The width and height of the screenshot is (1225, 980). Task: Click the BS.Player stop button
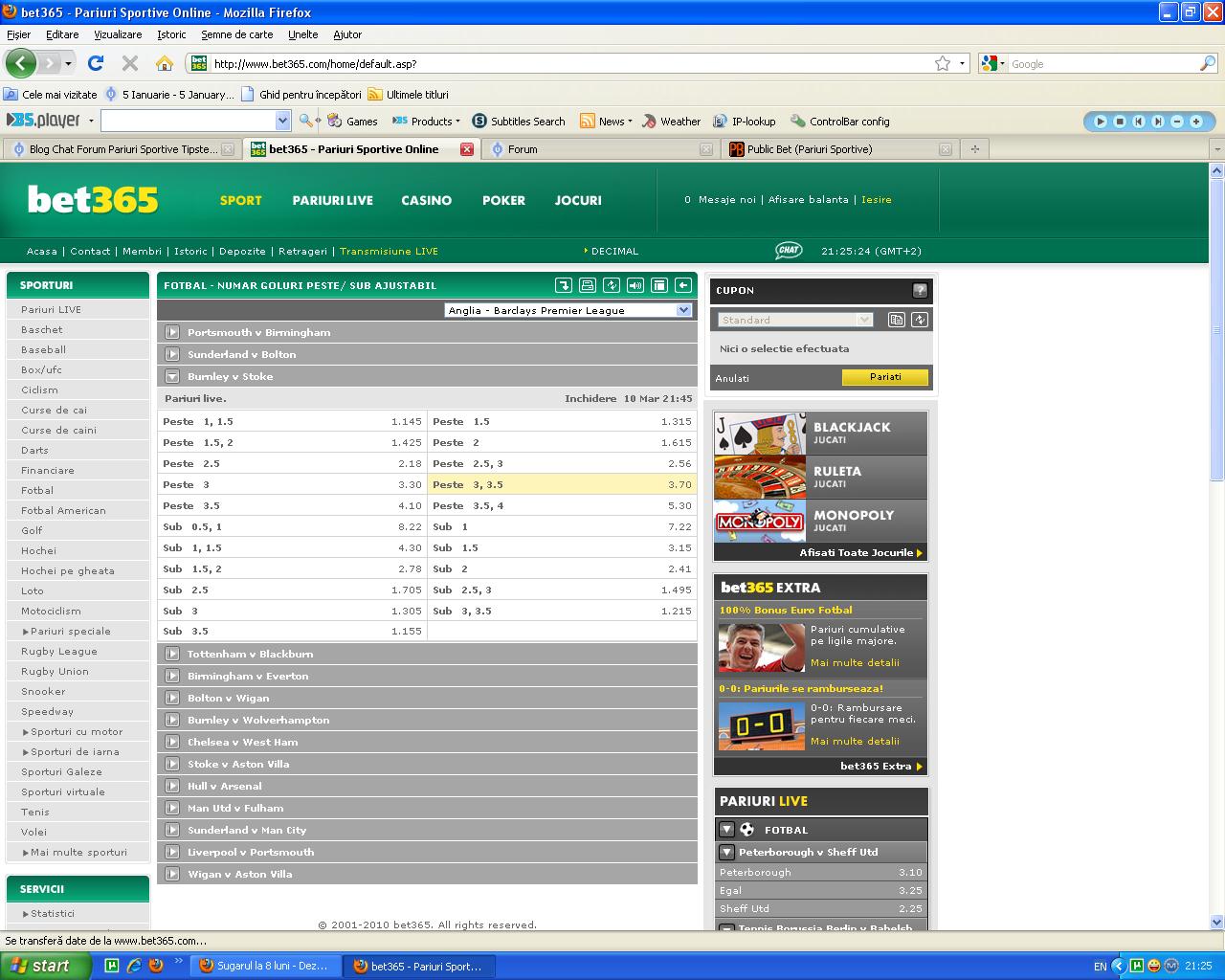click(1119, 122)
